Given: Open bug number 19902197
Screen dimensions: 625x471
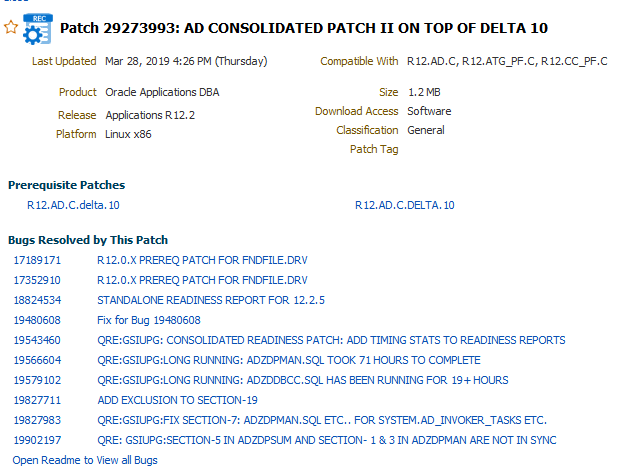Looking at the screenshot, I should (37, 440).
